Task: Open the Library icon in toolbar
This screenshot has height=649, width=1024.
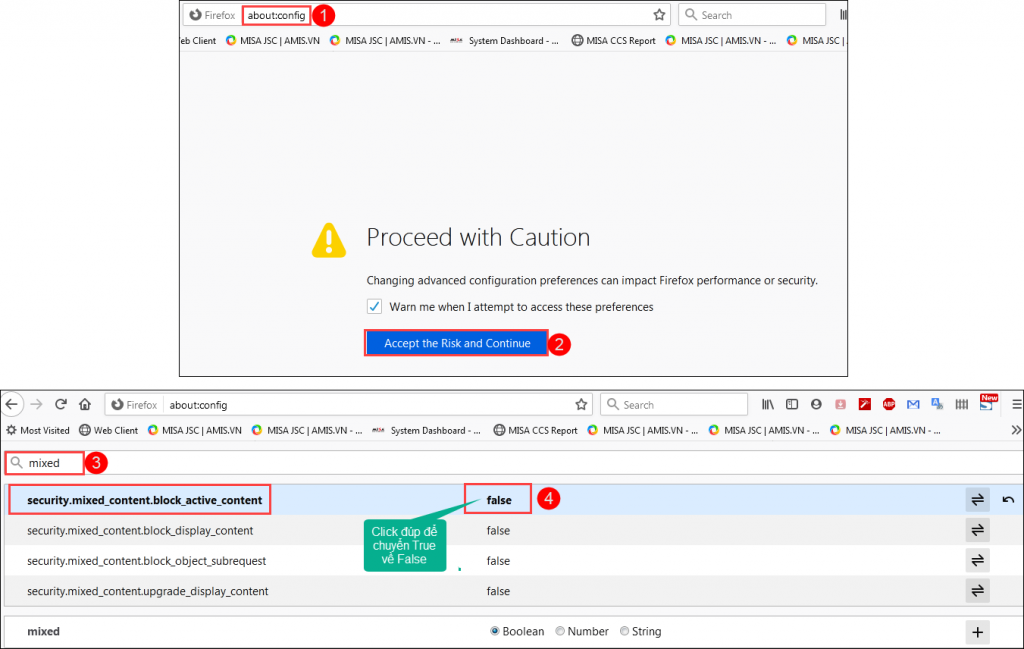Action: (x=768, y=405)
